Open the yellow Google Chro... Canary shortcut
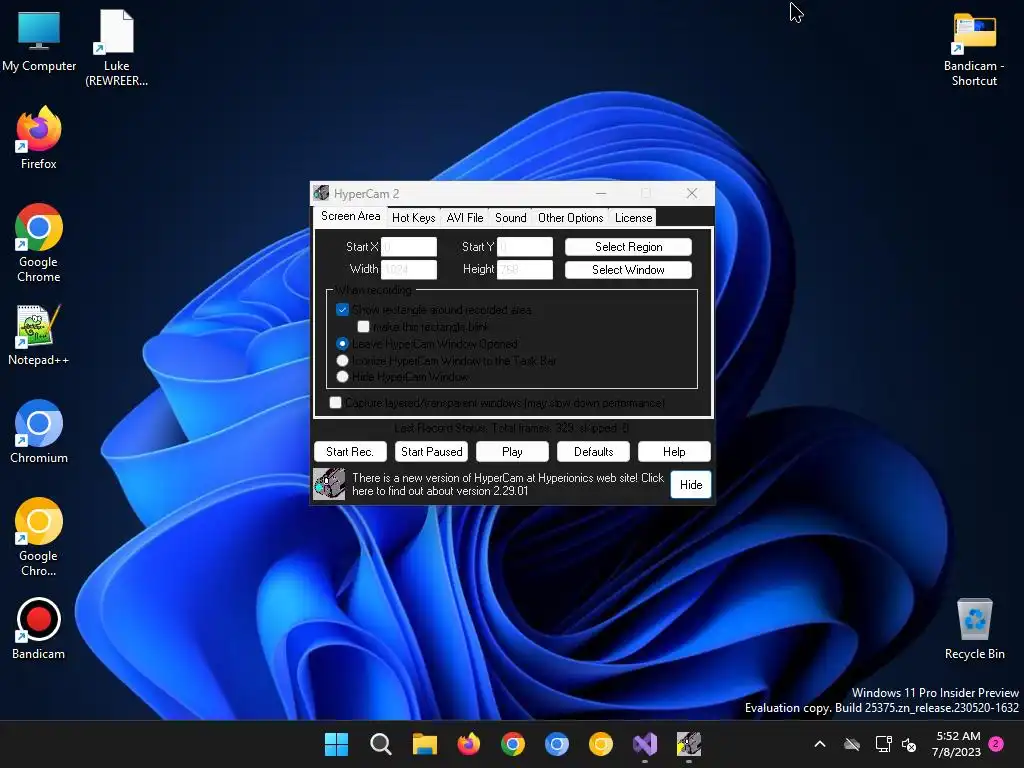 (x=39, y=537)
